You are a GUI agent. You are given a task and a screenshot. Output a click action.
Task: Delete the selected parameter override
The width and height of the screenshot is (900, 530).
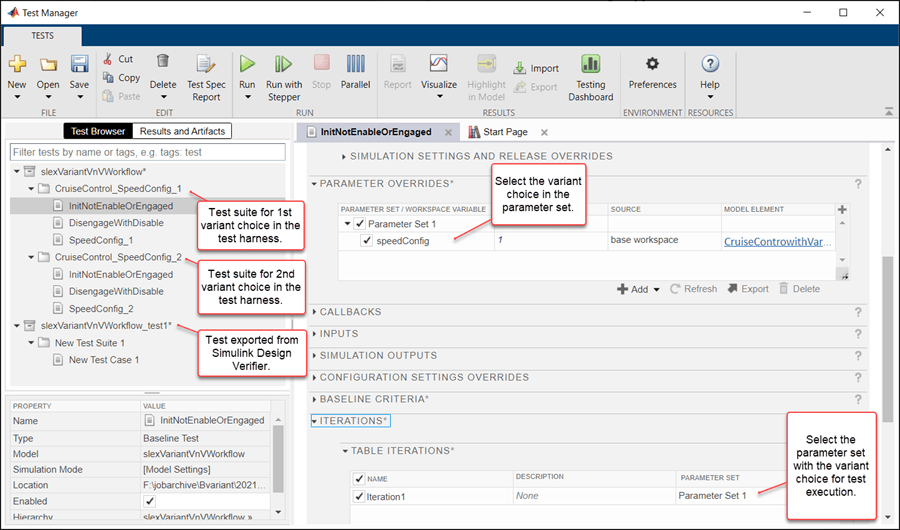coord(799,289)
